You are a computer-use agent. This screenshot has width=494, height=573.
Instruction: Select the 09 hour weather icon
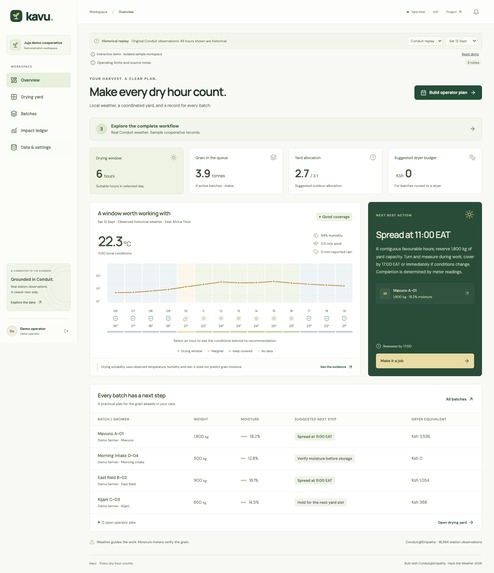[x=168, y=319]
